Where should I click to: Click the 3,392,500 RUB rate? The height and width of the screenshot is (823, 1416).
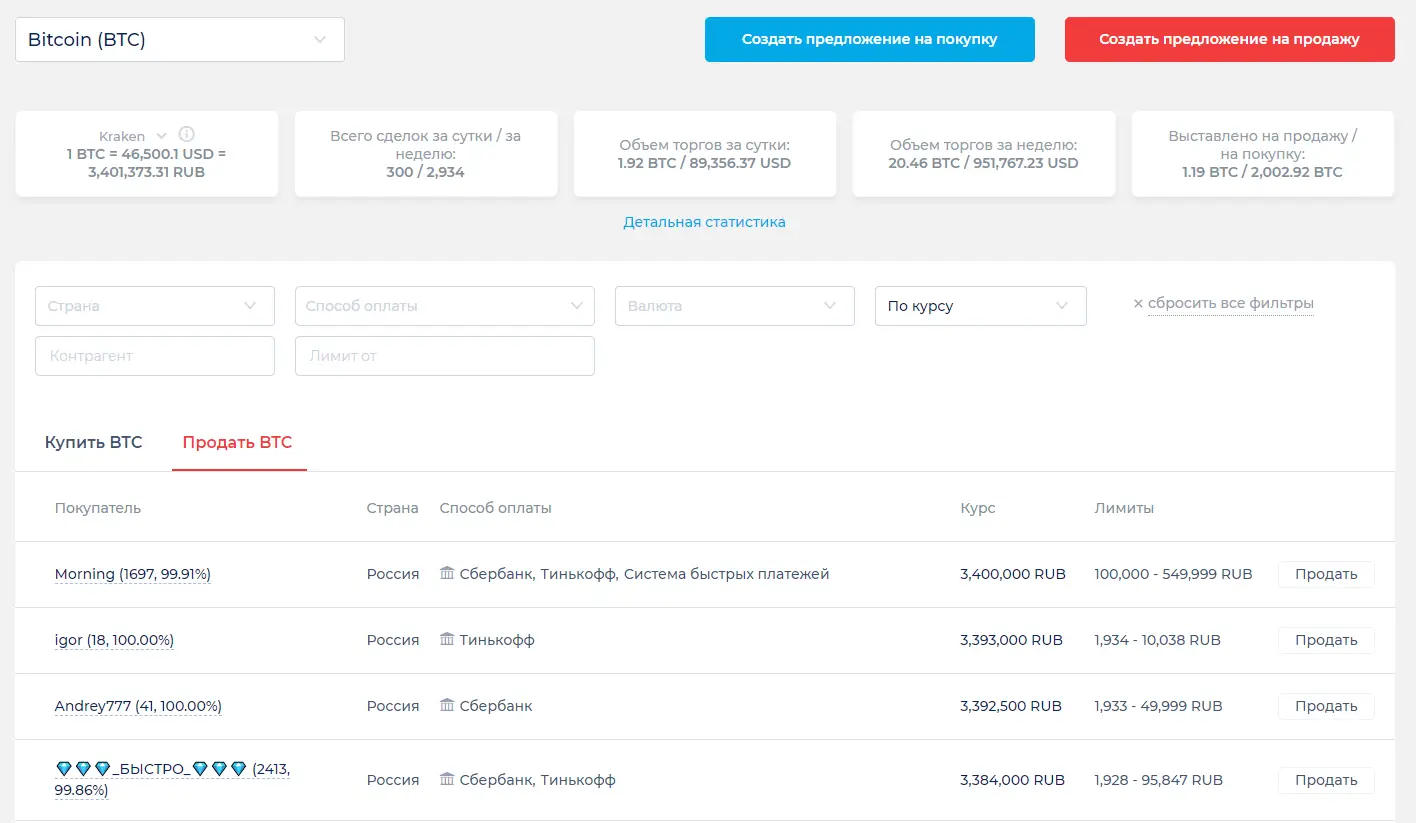point(1011,706)
